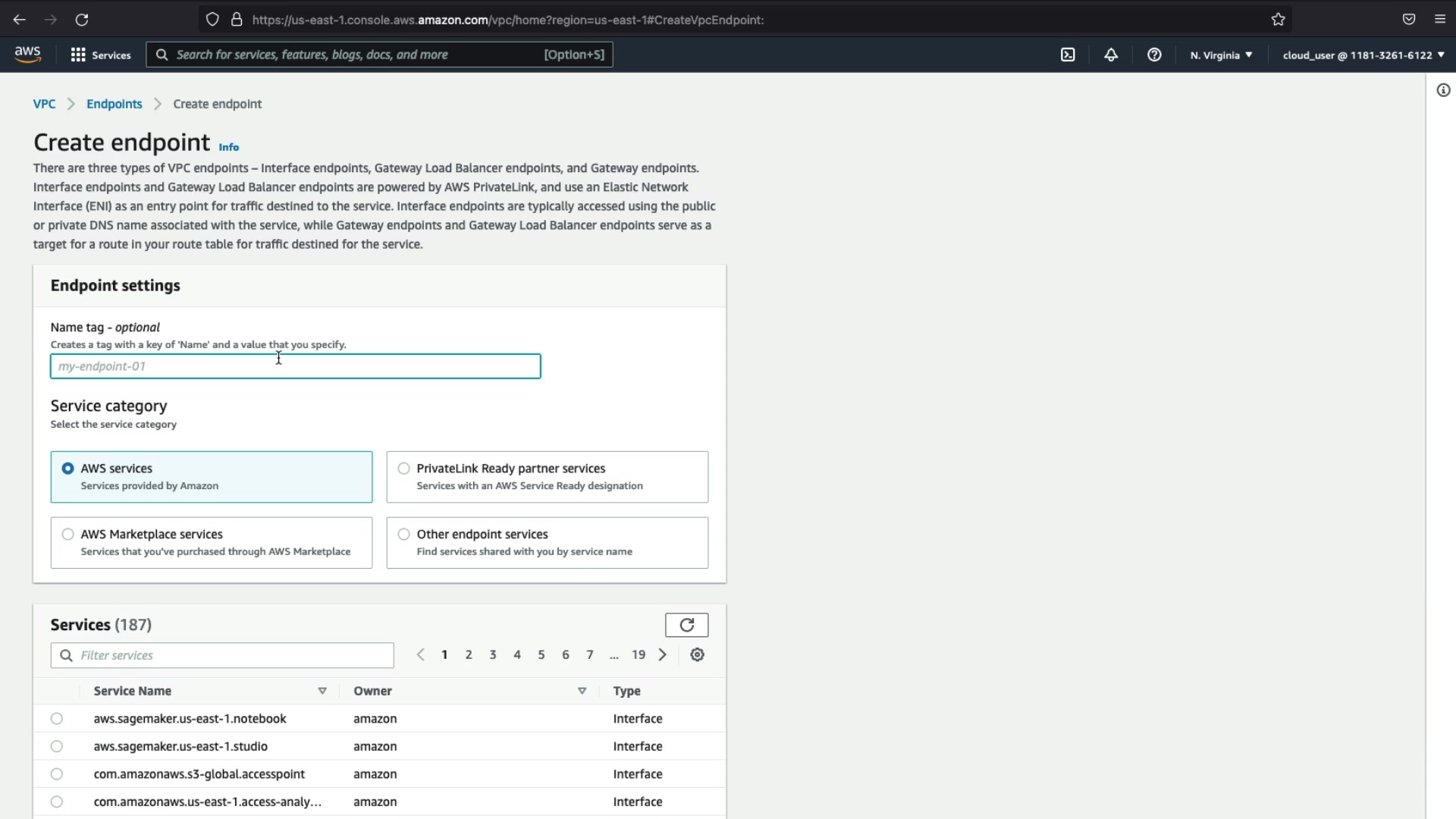Image resolution: width=1456 pixels, height=819 pixels.
Task: Go to next page of services
Action: tap(663, 654)
